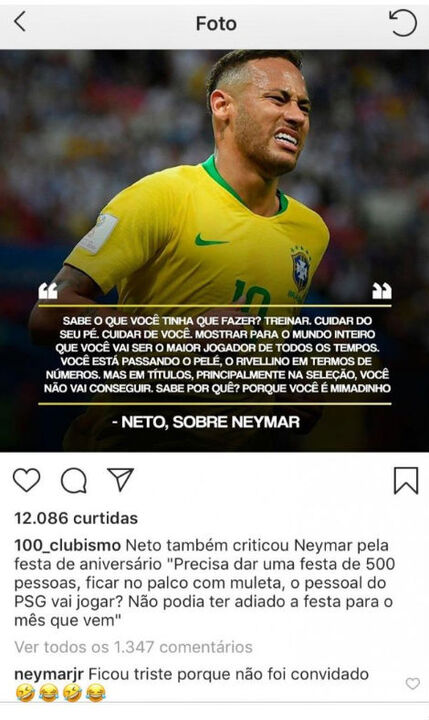The height and width of the screenshot is (720, 429).
Task: Like neymarjr's comment with small heart
Action: [x=412, y=684]
